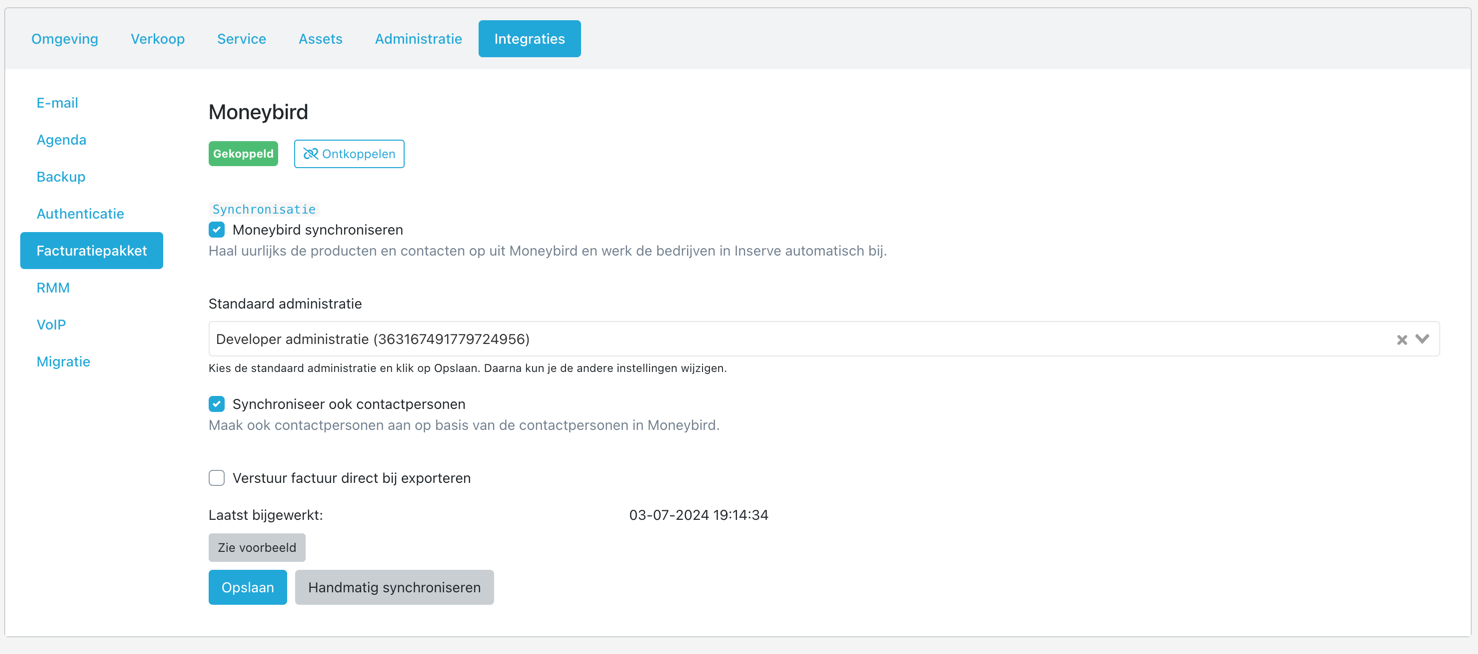Click the Integraties tab
1478x654 pixels.
pyautogui.click(x=530, y=39)
